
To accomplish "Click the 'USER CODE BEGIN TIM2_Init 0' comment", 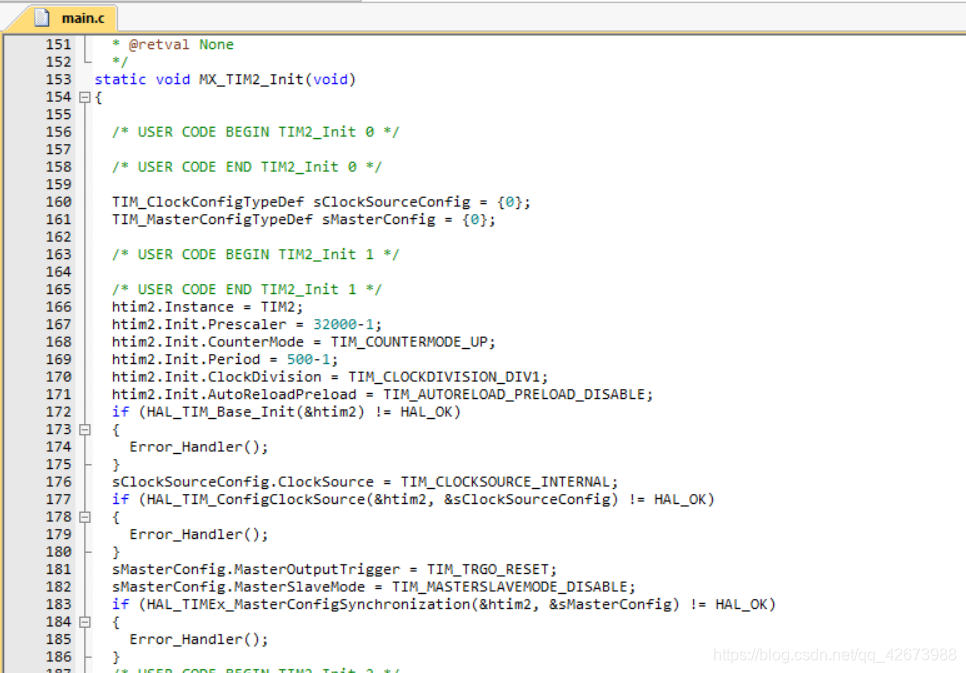I will [x=256, y=132].
